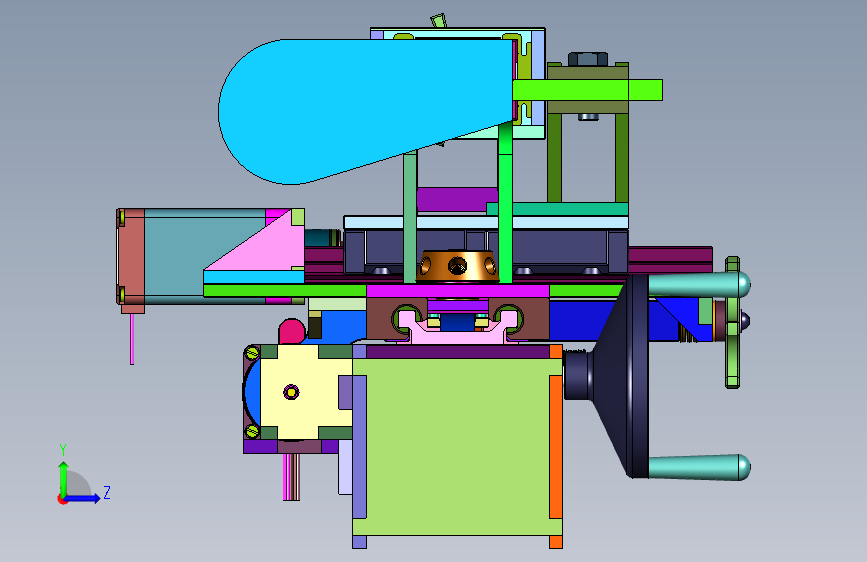Click the Z axis label
Viewport: 867px width, 562px height.
107,492
